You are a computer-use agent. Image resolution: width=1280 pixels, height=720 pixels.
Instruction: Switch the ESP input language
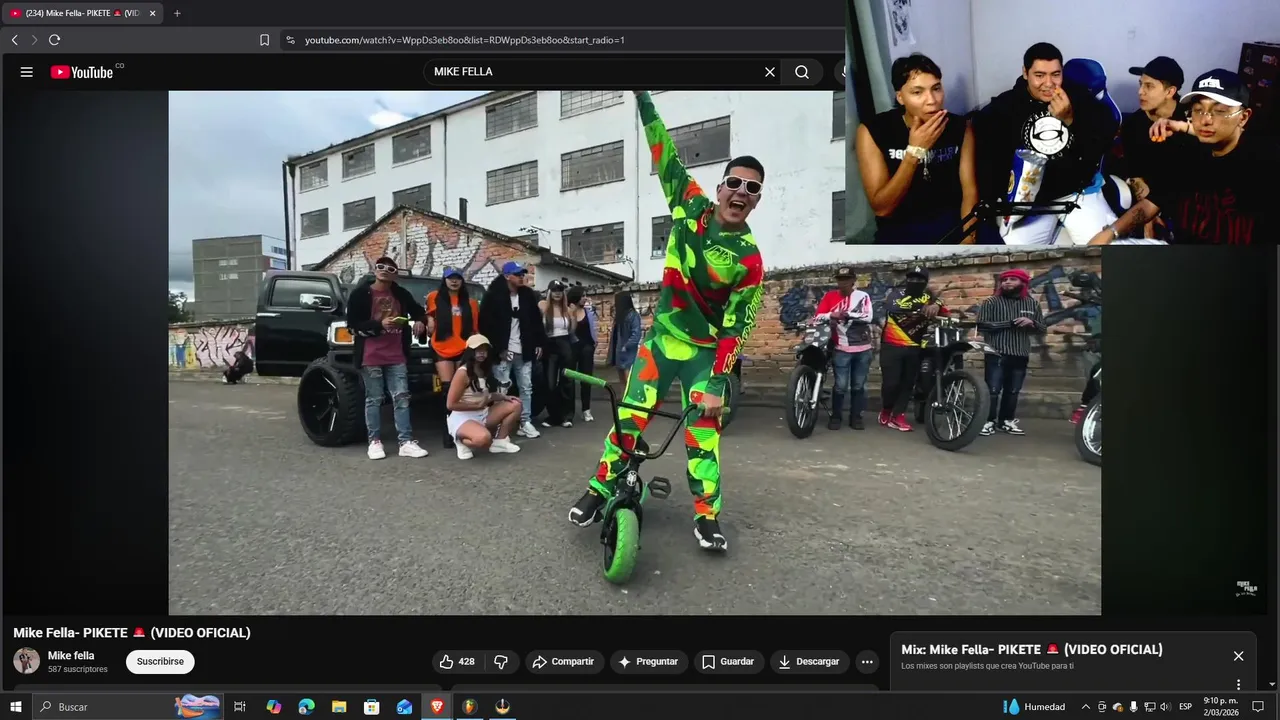coord(1185,707)
